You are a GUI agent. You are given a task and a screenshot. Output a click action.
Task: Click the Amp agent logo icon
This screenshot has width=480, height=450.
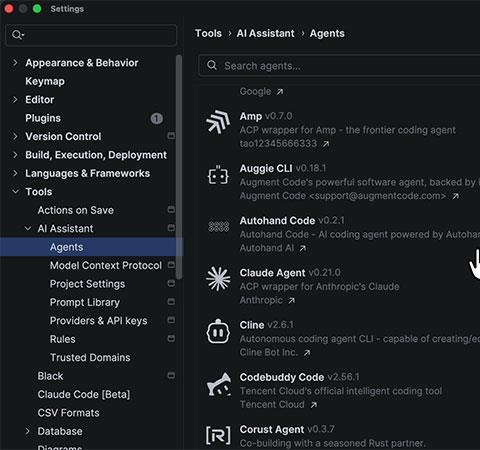[x=218, y=122]
